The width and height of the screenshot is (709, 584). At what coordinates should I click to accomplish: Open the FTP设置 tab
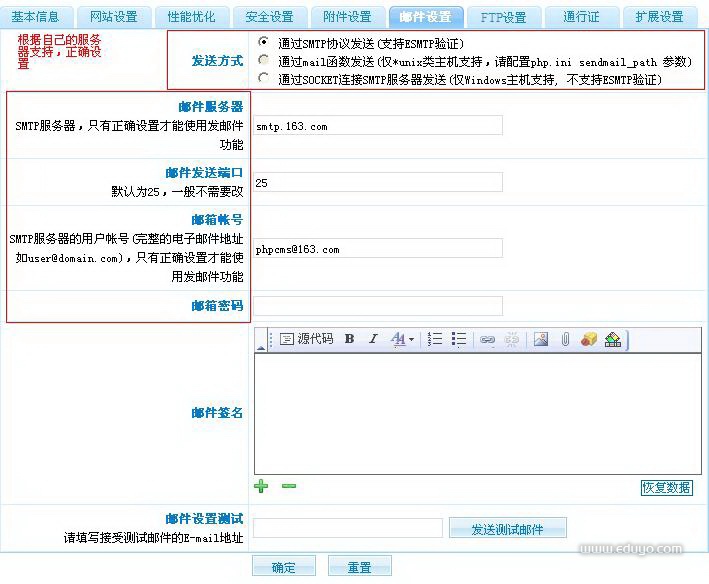click(x=503, y=17)
